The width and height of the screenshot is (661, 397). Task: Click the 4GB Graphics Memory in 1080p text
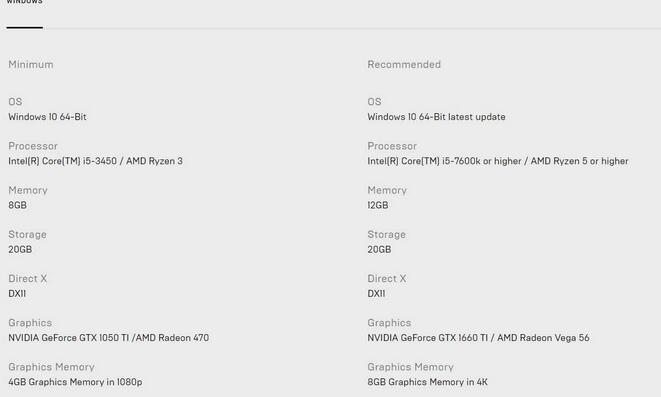[x=75, y=382]
